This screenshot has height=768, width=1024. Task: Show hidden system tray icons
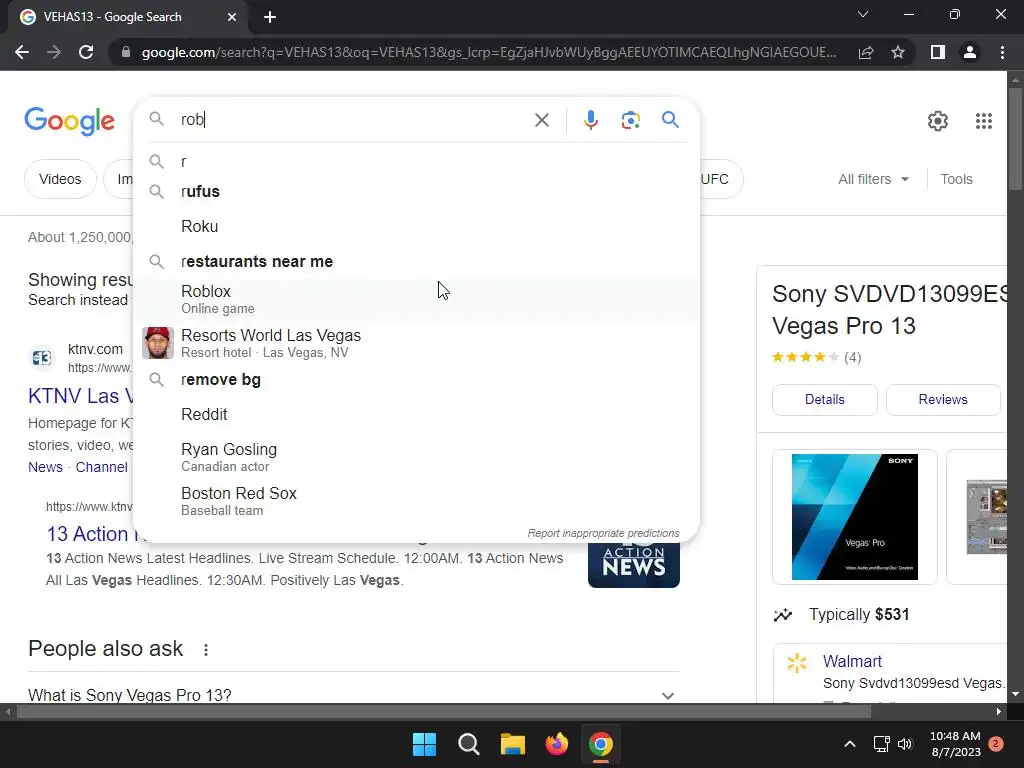850,744
